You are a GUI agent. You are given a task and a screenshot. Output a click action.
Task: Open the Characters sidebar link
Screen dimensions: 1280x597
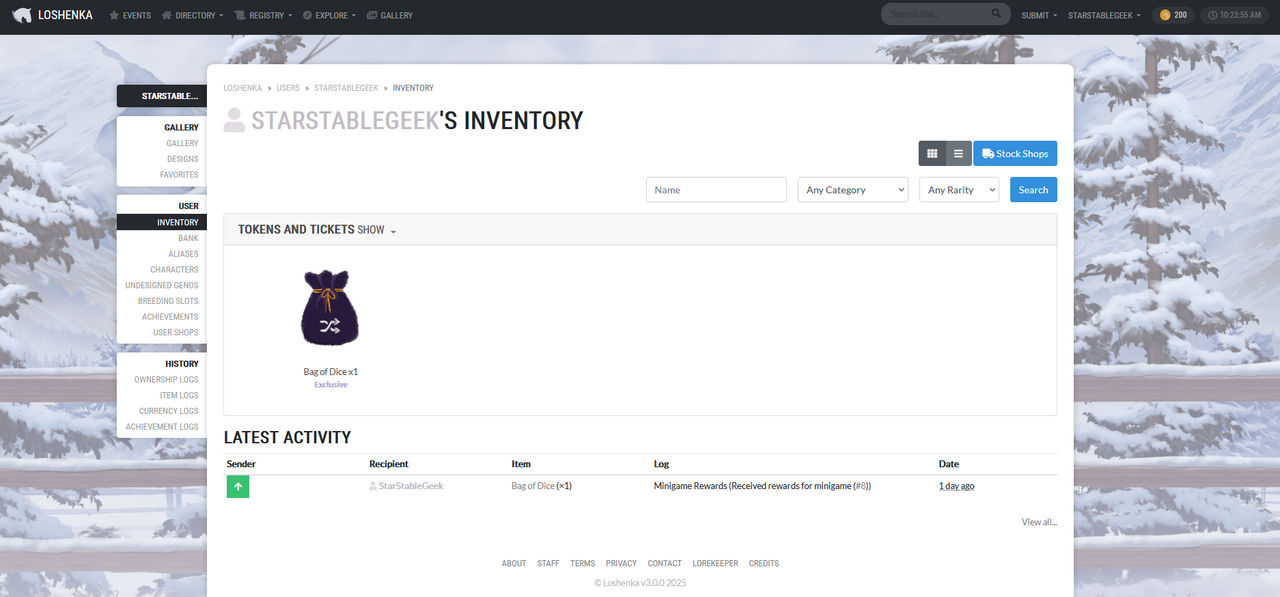tap(174, 270)
